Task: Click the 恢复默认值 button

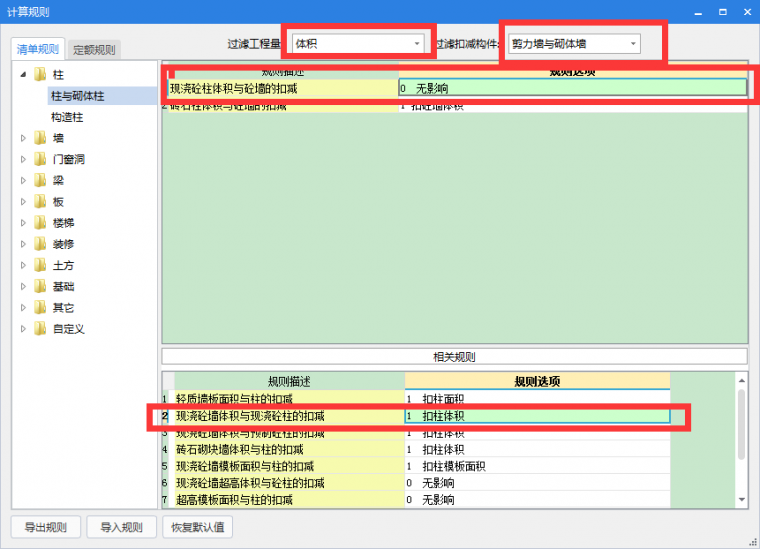Action: (197, 526)
